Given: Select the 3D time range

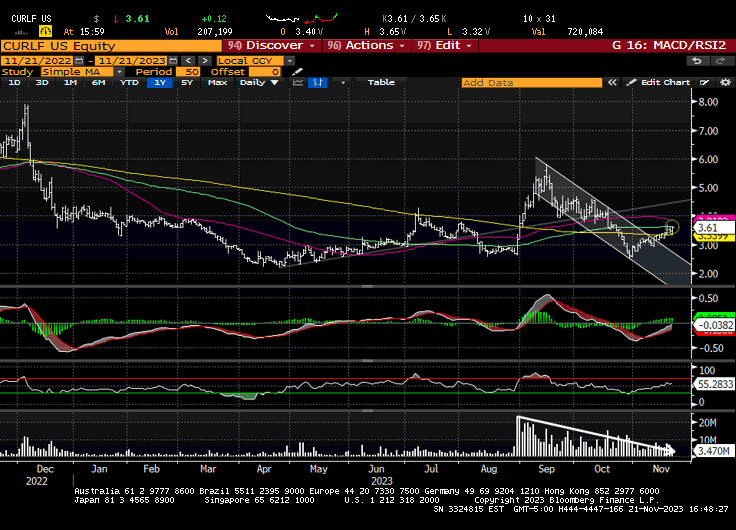Looking at the screenshot, I should (42, 83).
